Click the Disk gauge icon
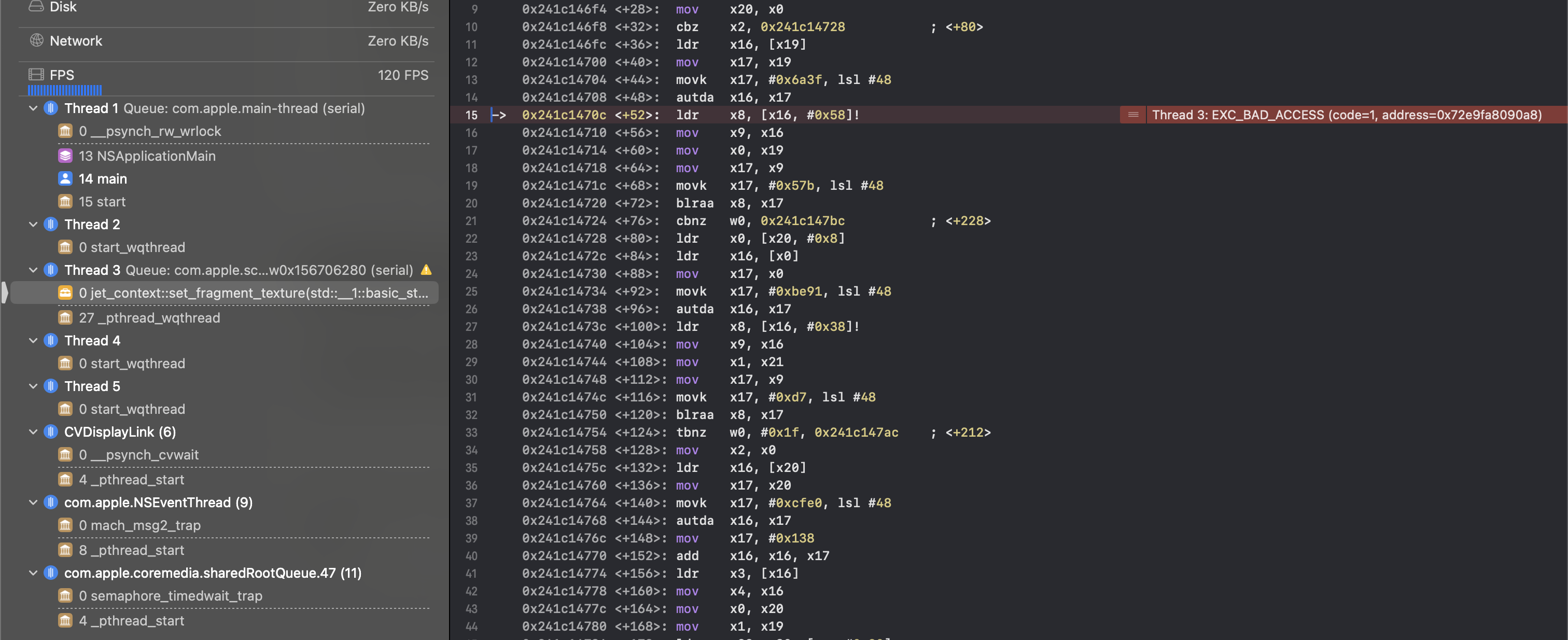The image size is (1568, 640). point(36,7)
